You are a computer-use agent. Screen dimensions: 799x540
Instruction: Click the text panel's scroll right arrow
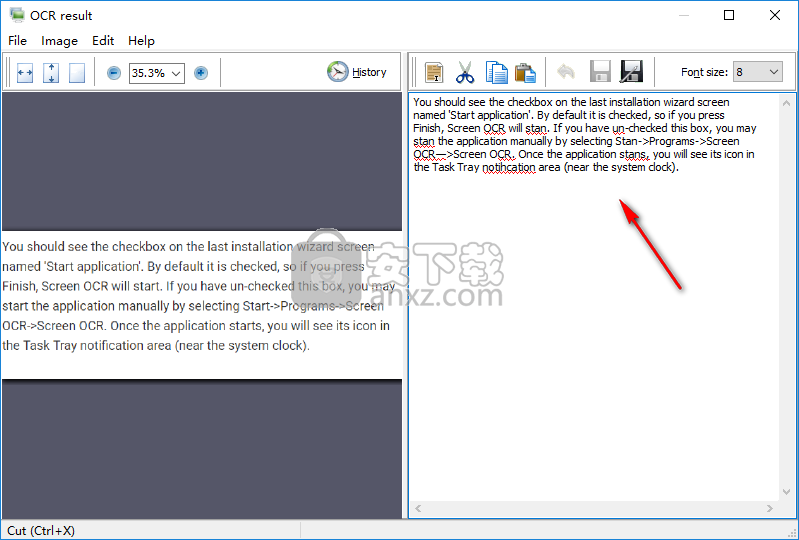point(771,509)
